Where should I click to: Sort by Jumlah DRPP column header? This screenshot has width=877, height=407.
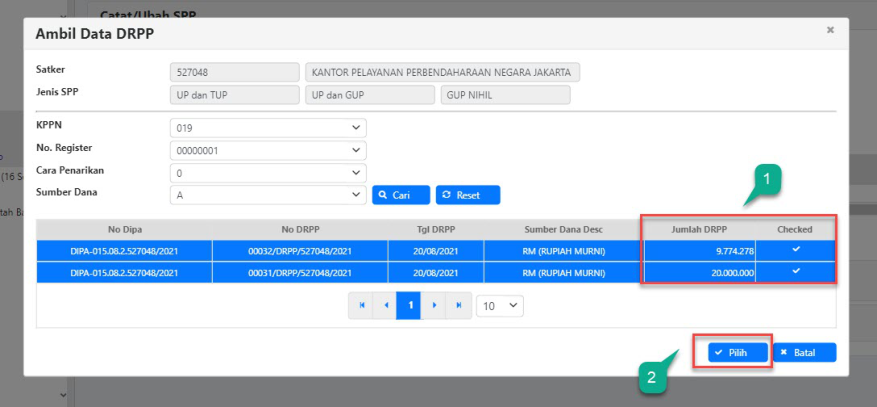[698, 229]
